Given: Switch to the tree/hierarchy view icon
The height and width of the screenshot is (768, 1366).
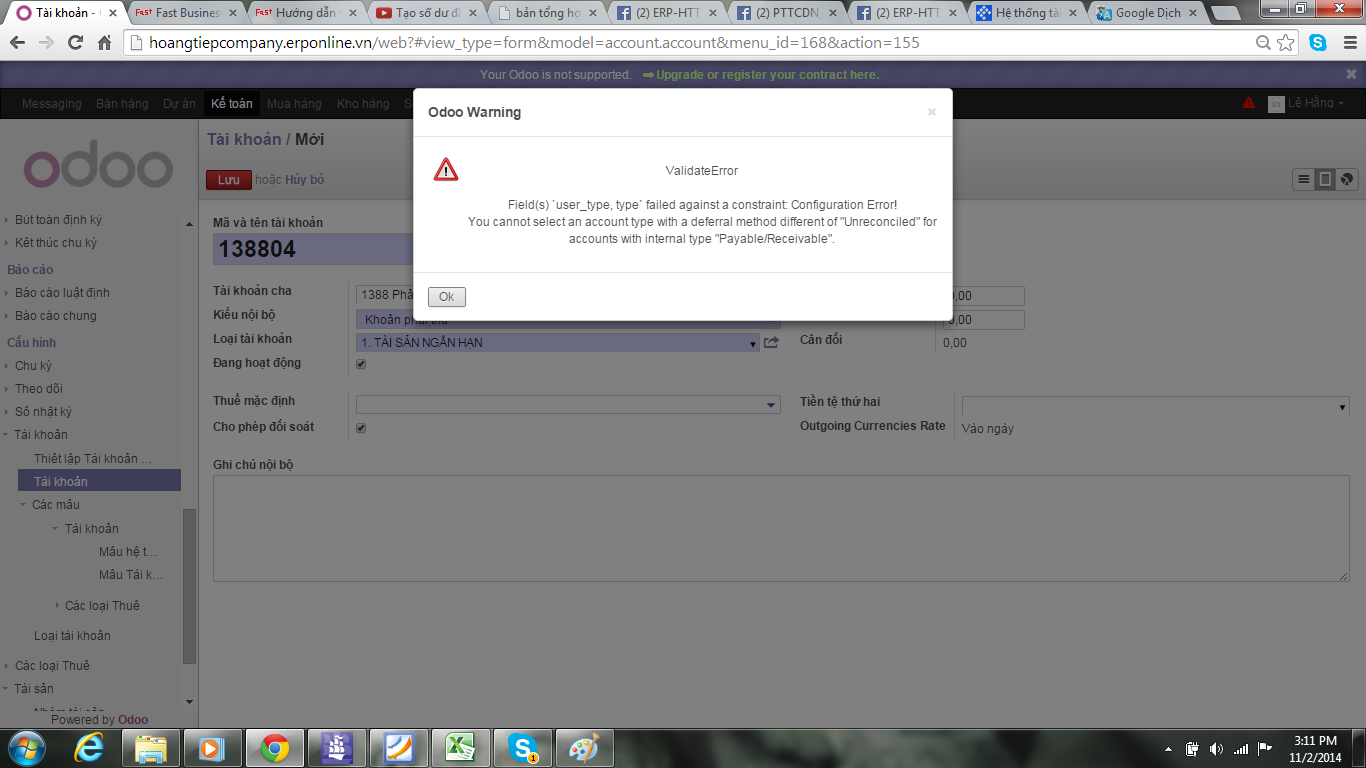Looking at the screenshot, I should (x=1347, y=180).
